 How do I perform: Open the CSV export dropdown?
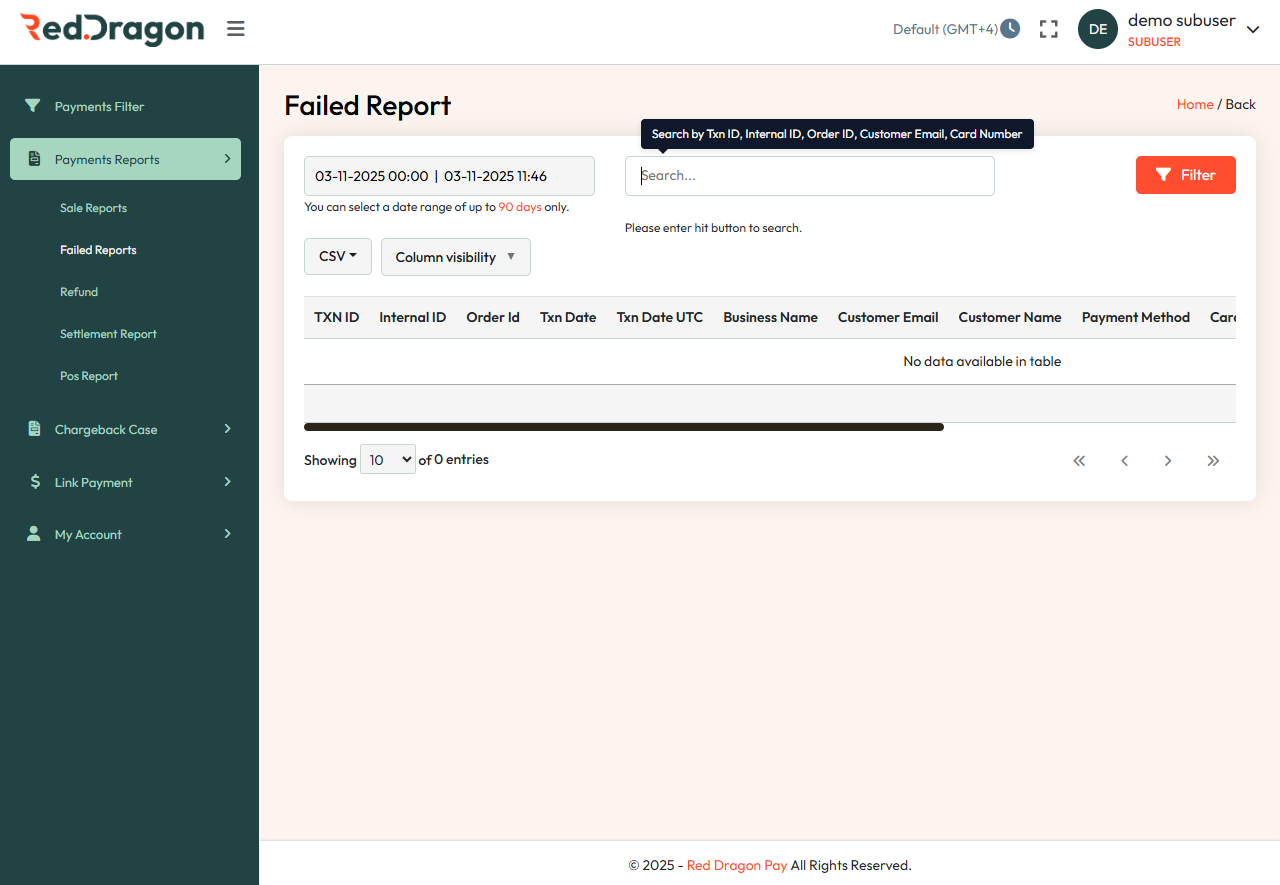tap(337, 256)
